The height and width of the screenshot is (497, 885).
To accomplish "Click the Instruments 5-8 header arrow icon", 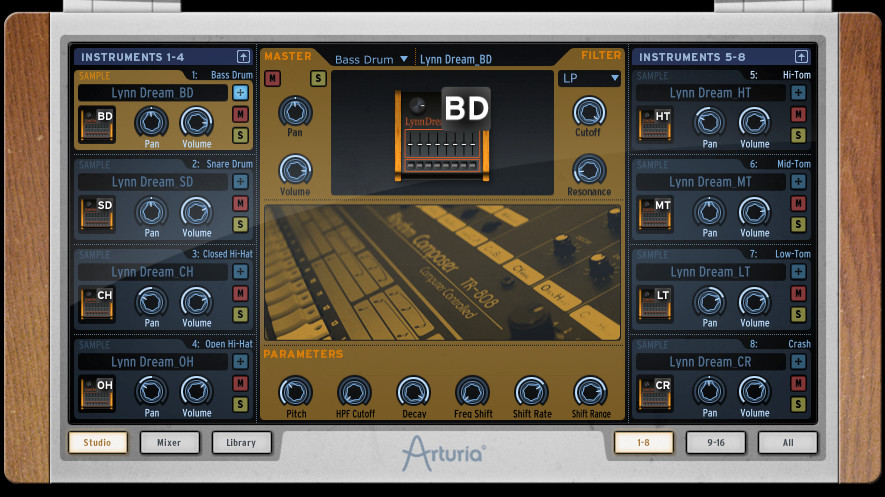I will click(x=801, y=56).
